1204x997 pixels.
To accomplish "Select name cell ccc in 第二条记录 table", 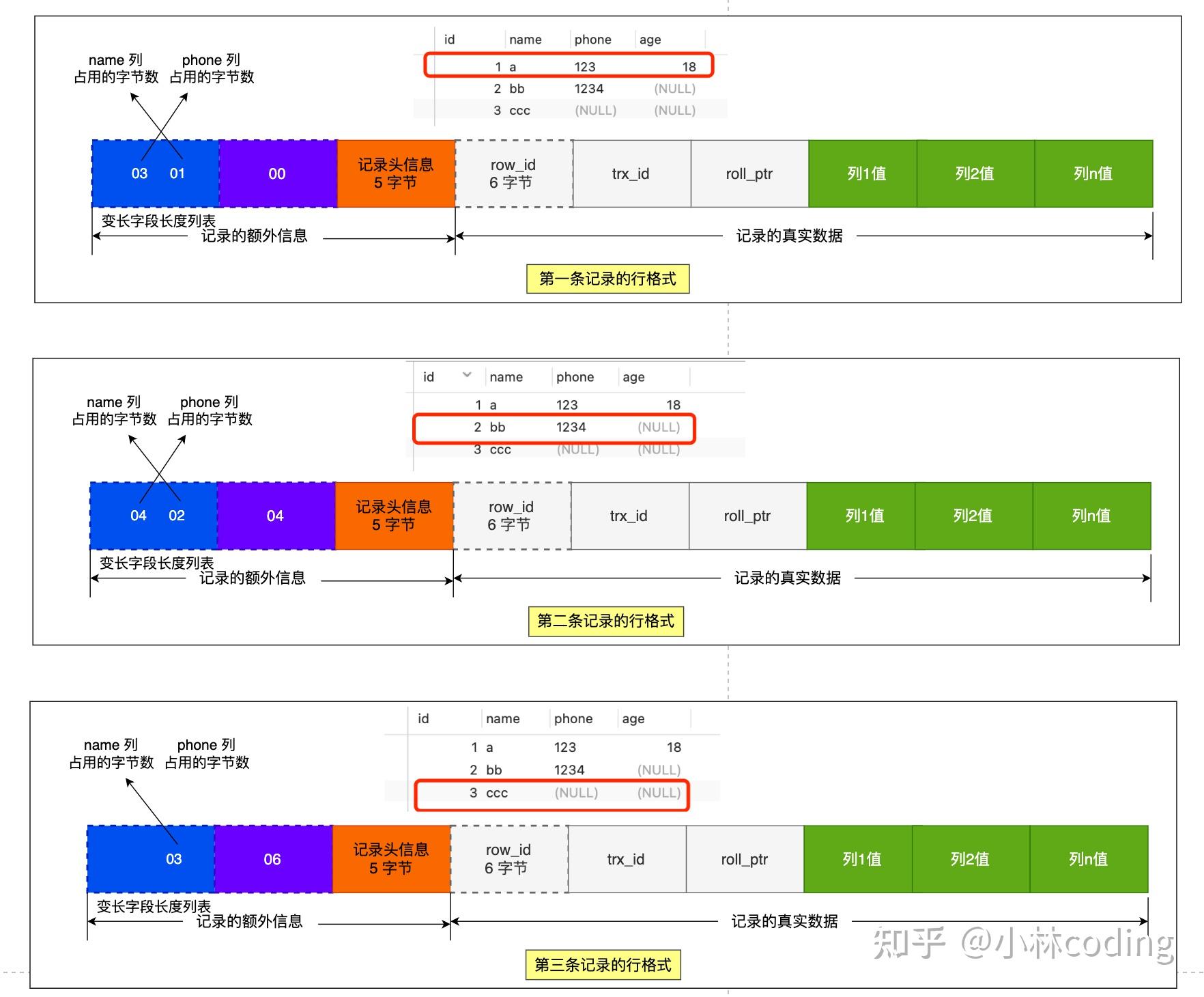I will coord(500,449).
